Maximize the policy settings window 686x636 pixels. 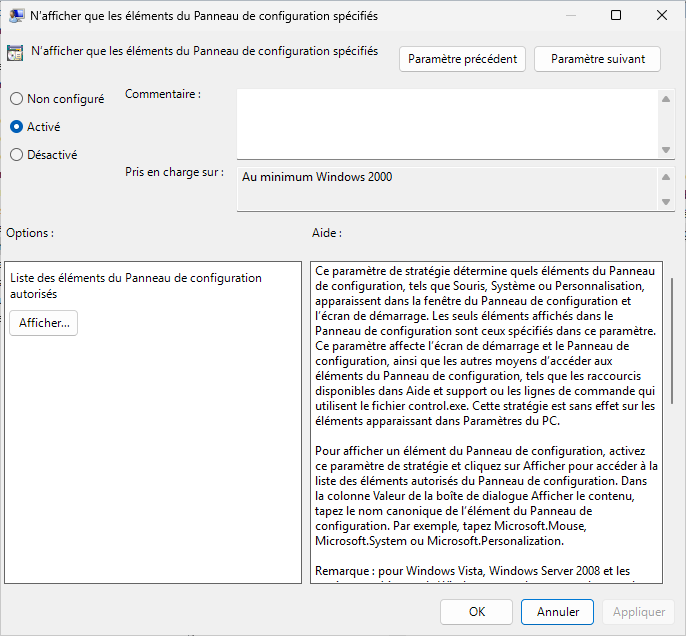click(616, 16)
